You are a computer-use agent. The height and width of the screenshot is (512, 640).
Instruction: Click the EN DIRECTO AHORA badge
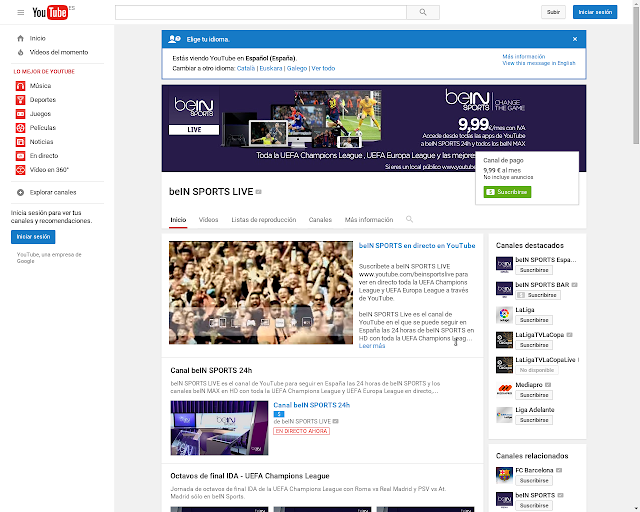tap(302, 431)
